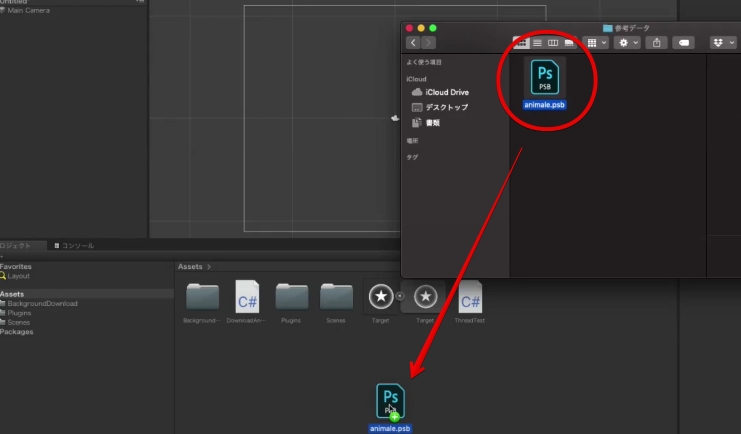This screenshot has height=434, width=741.
Task: Click the Finder edit tags button
Action: click(683, 43)
